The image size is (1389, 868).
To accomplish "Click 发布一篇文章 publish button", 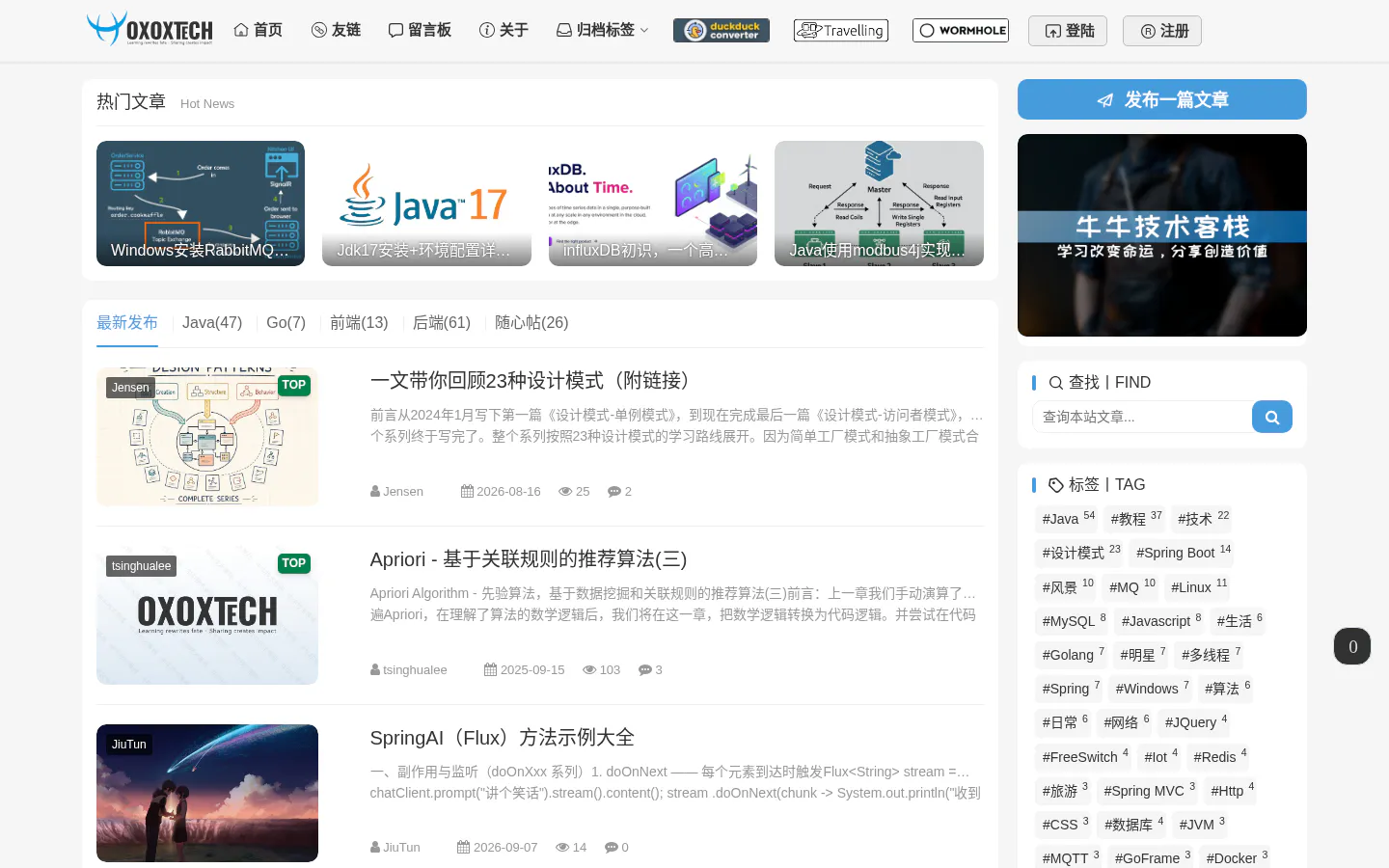I will 1162,99.
